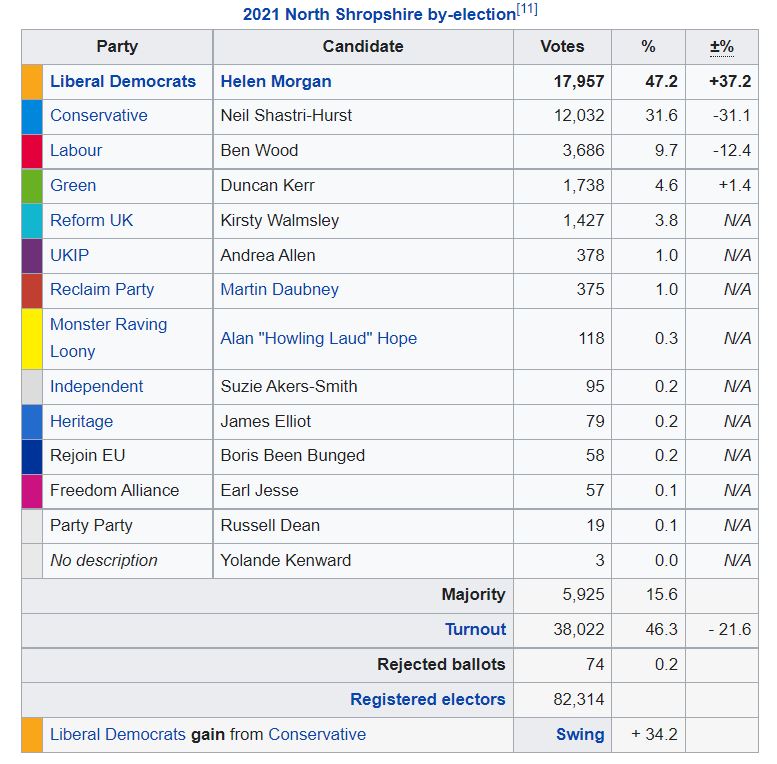Select the green Green party color swatch
The image size is (777, 764).
(x=32, y=186)
